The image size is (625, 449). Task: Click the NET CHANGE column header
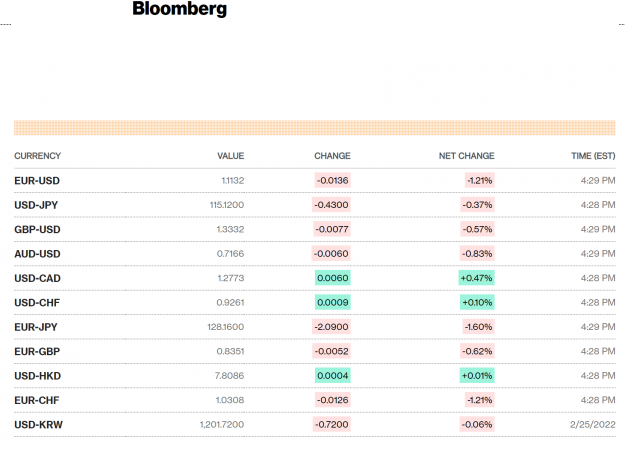(467, 156)
